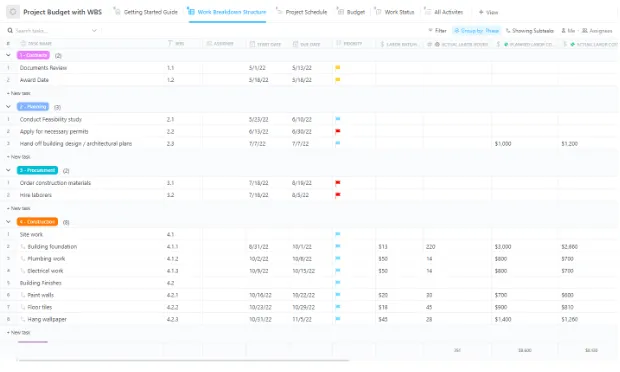Click the subtask icon beside Paint walls
This screenshot has width=620, height=372.
pyautogui.click(x=23, y=295)
